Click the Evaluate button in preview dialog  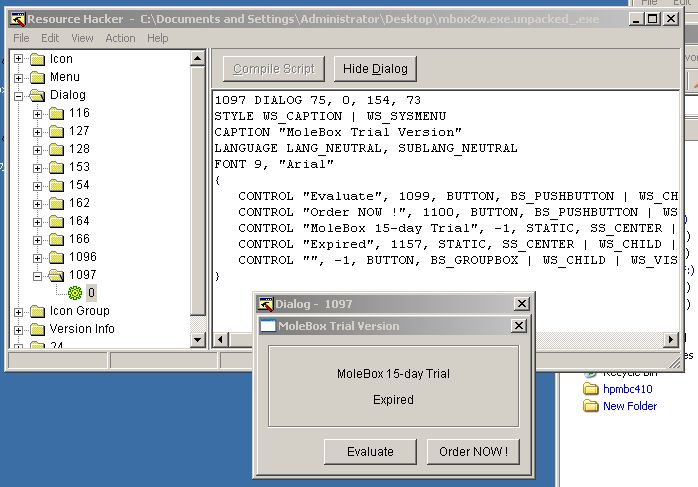[x=370, y=452]
